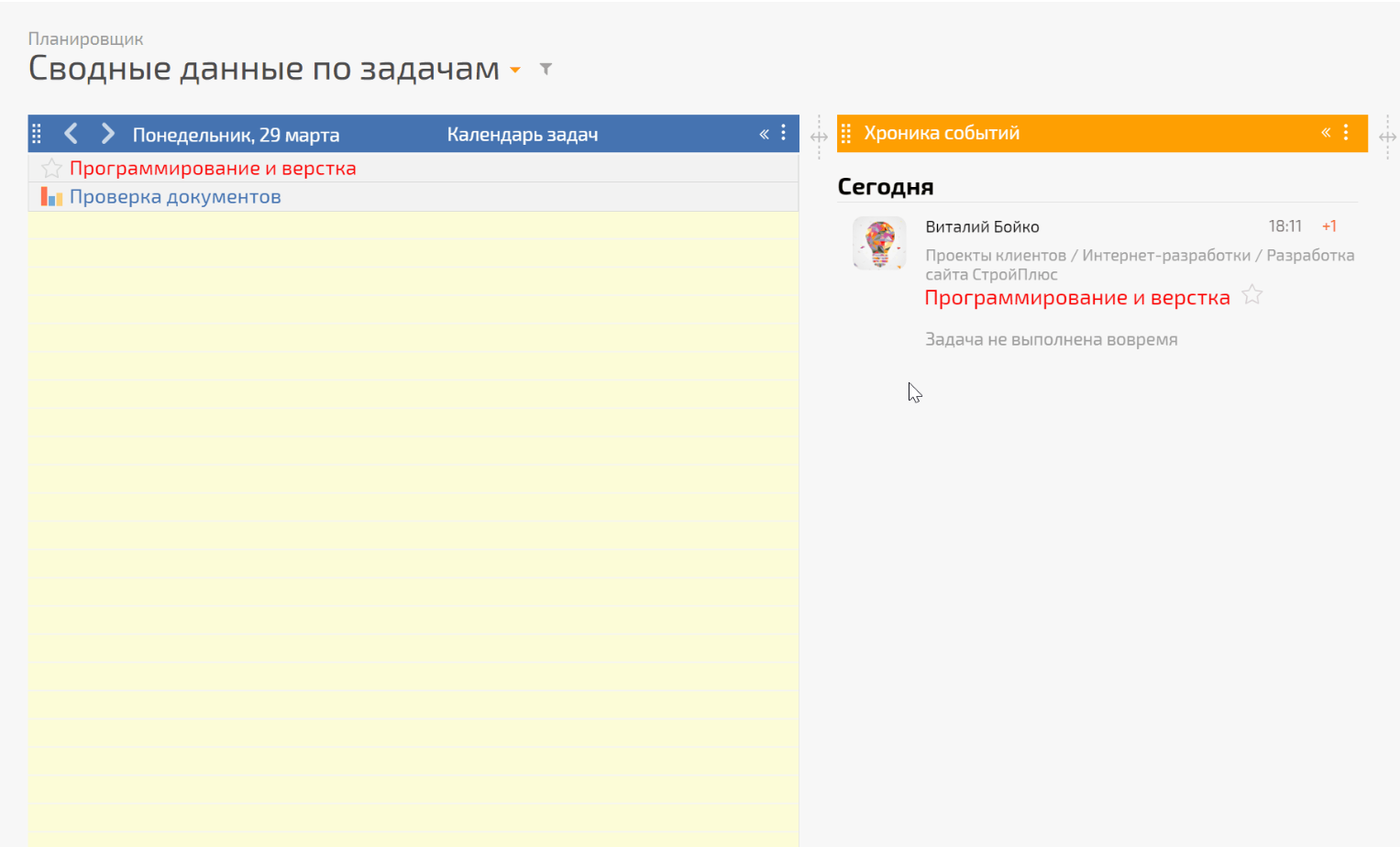Toggle the favorite star on the Программирование и верстка calendar row
Image resolution: width=1400 pixels, height=847 pixels.
(51, 168)
